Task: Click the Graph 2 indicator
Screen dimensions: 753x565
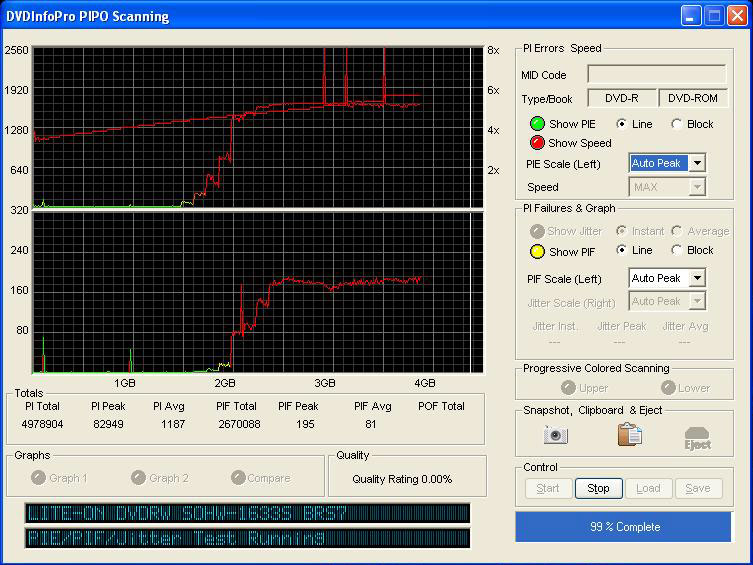Action: click(x=138, y=478)
